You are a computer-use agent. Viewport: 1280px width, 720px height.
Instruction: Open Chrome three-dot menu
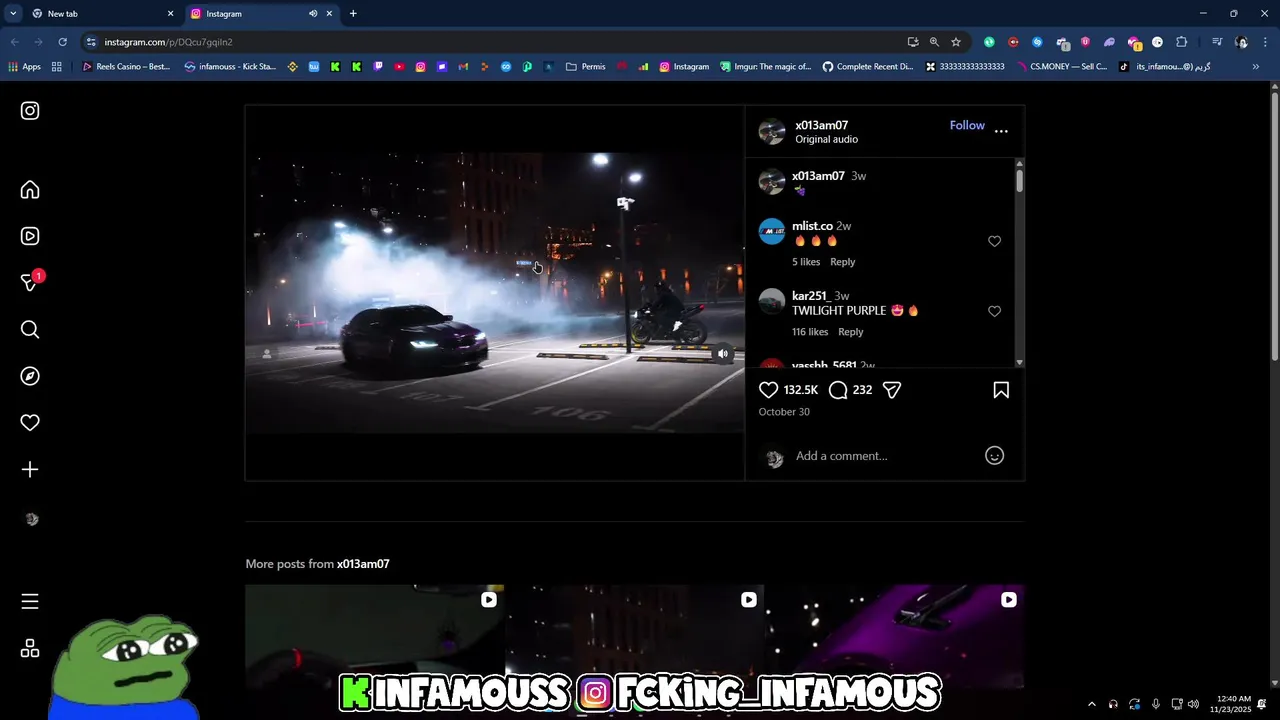click(1266, 42)
